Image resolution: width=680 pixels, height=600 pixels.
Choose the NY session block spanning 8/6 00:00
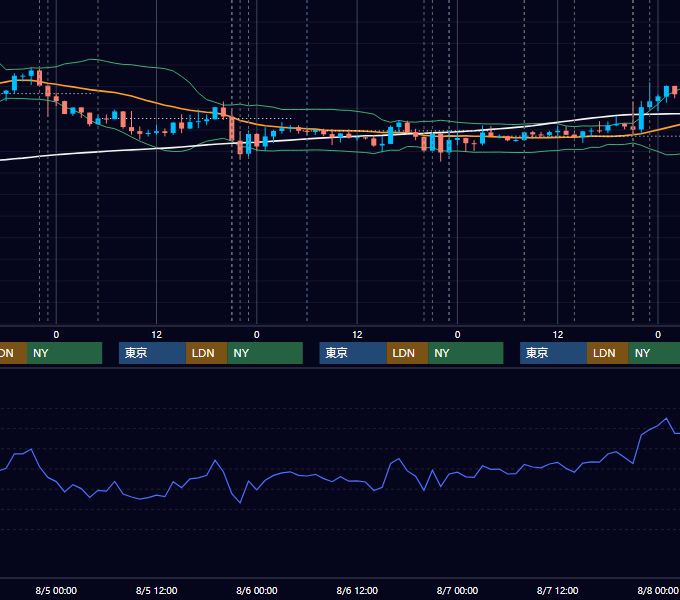tap(265, 353)
